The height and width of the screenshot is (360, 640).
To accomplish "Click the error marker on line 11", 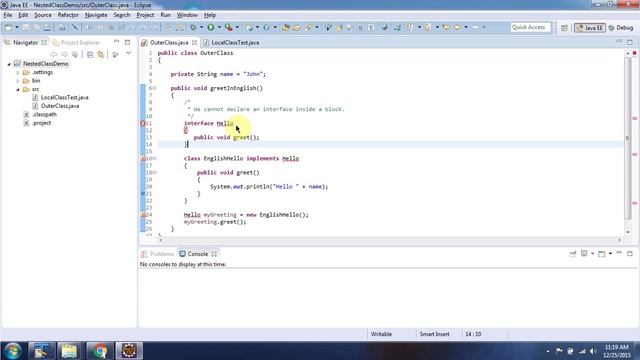I will pyautogui.click(x=143, y=123).
